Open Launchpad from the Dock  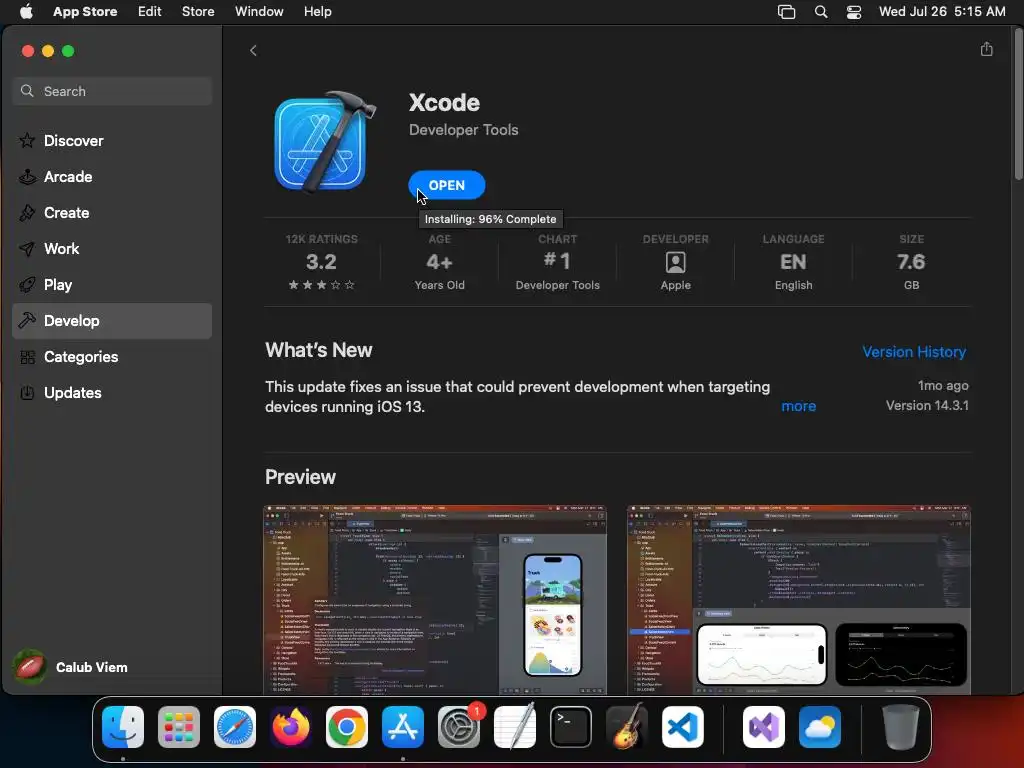(179, 727)
